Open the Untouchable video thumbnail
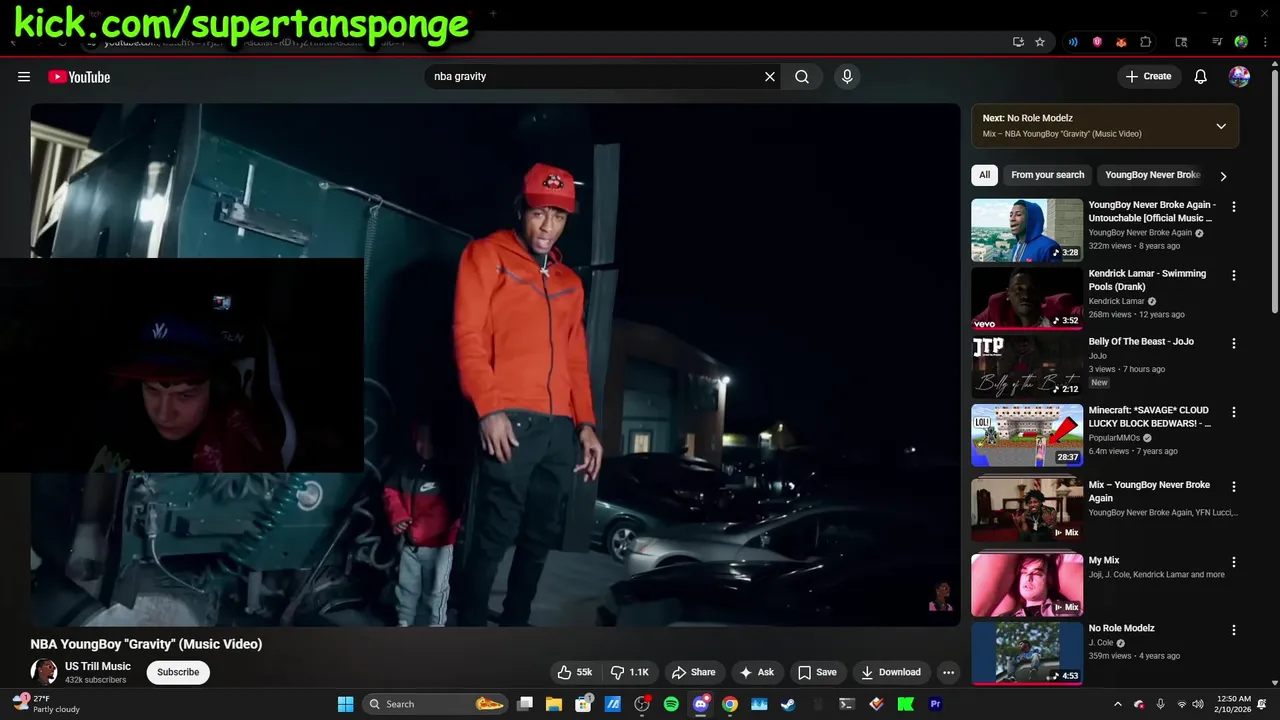This screenshot has width=1280, height=720. (1027, 230)
